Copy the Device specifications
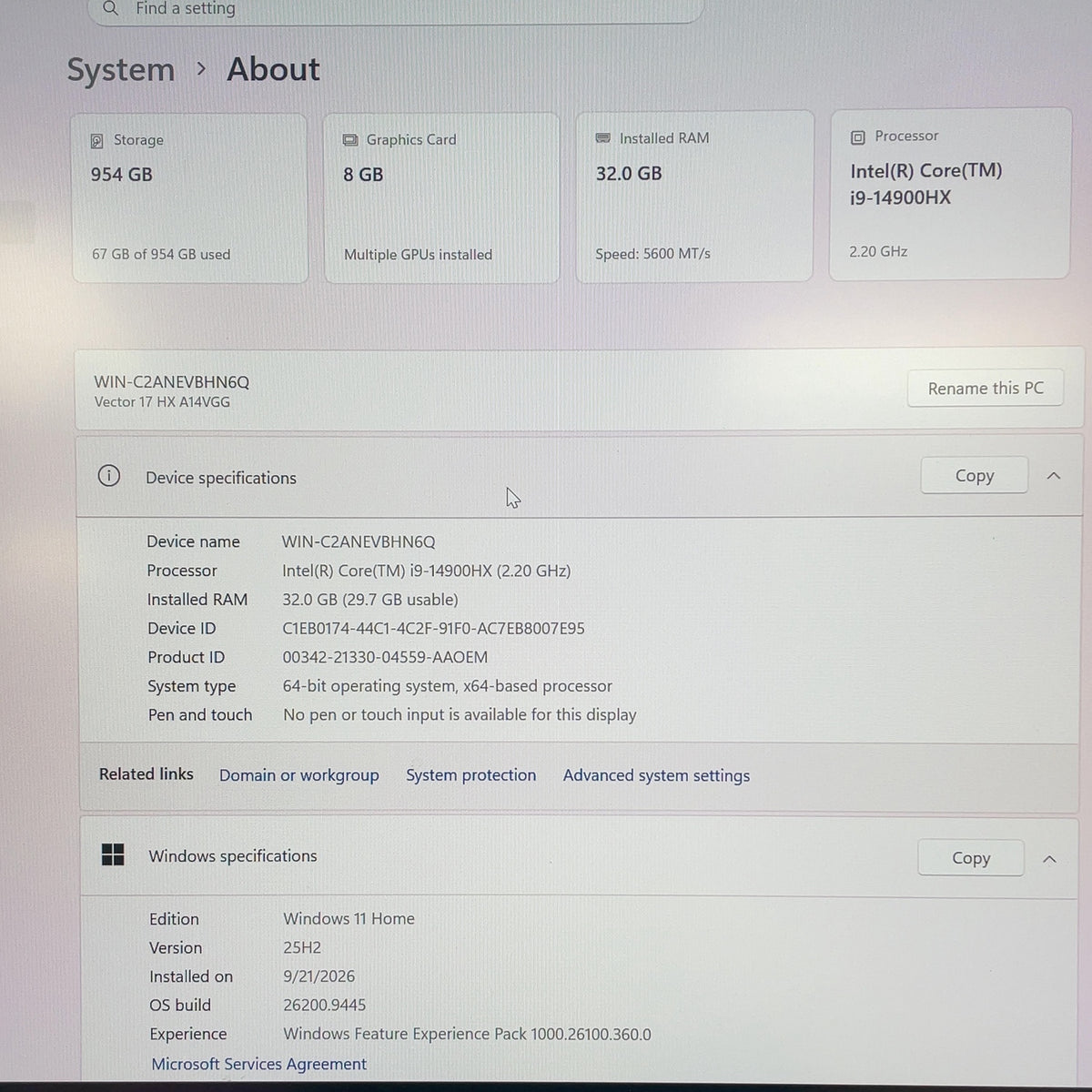The height and width of the screenshot is (1092, 1092). tap(975, 476)
